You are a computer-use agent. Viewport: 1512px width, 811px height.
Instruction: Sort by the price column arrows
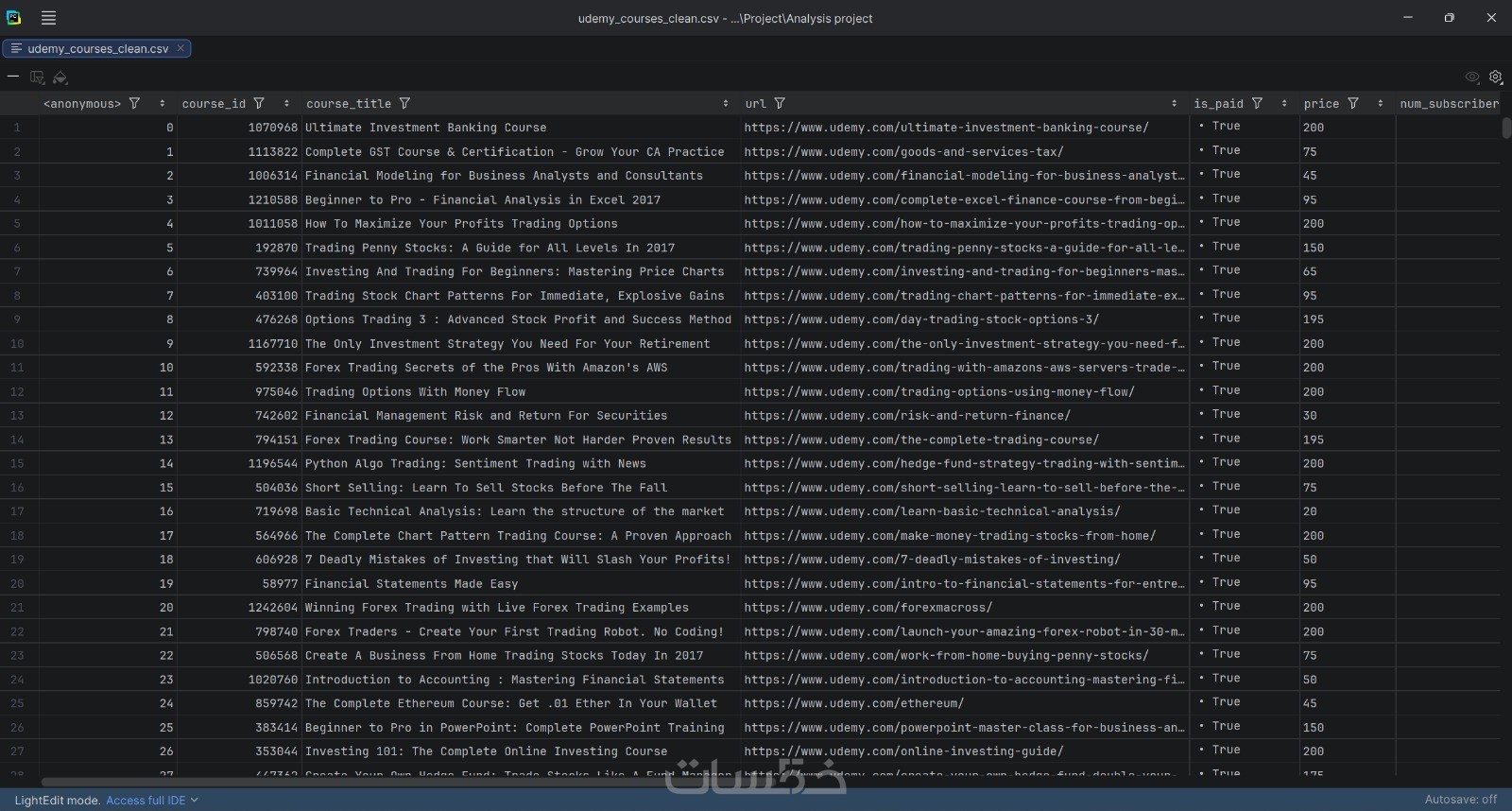1381,103
